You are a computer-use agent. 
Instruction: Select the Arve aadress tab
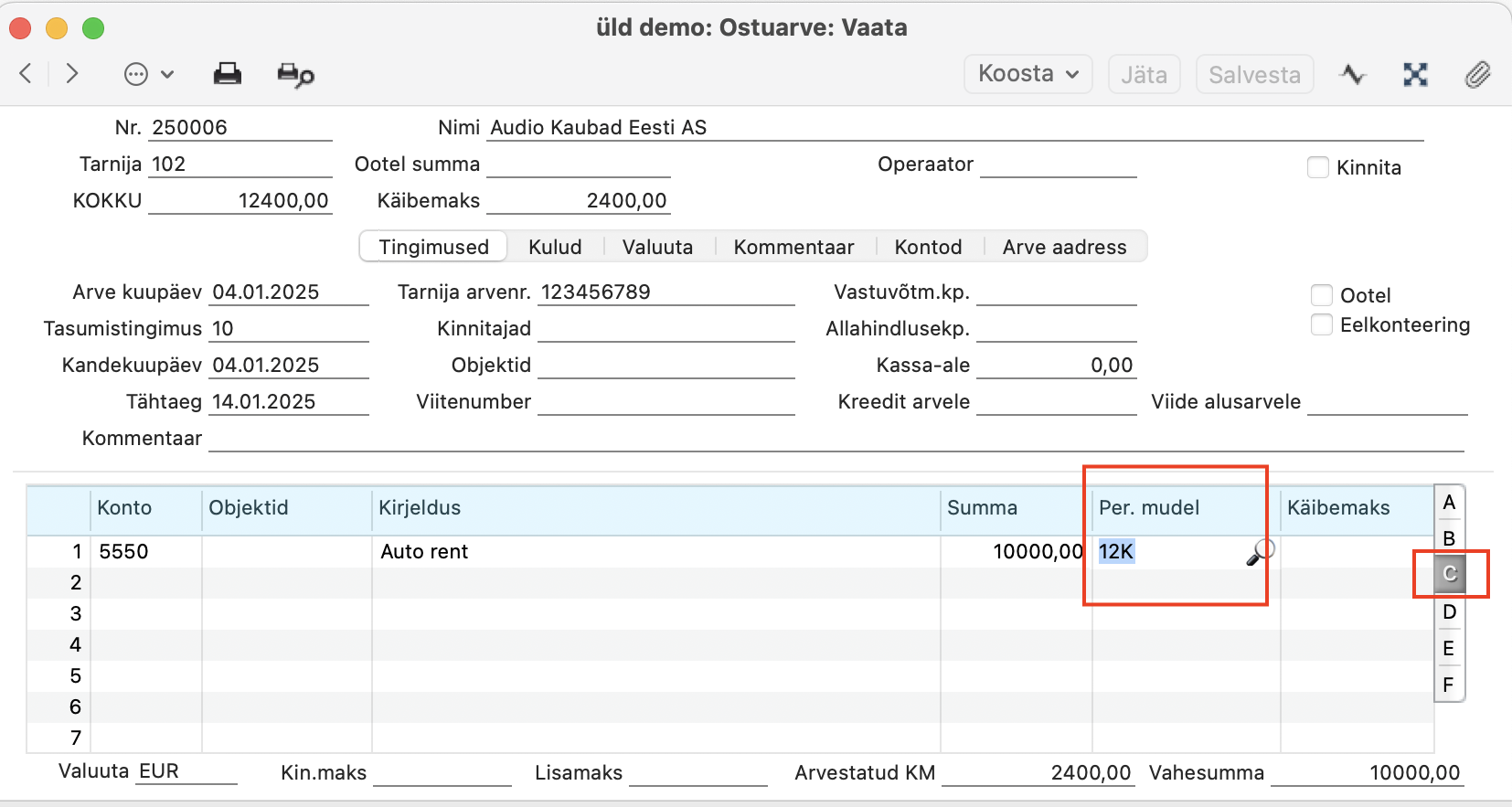[1064, 247]
